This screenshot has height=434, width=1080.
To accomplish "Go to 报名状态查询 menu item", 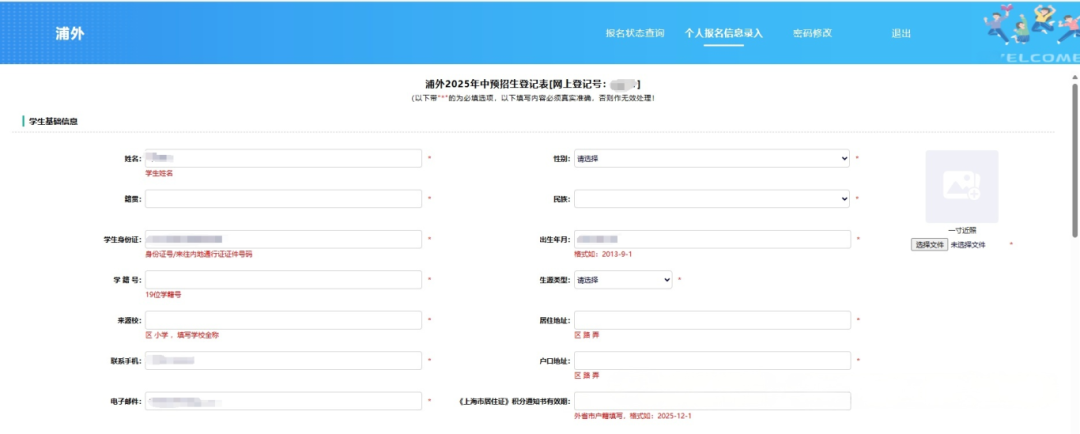I will [634, 33].
